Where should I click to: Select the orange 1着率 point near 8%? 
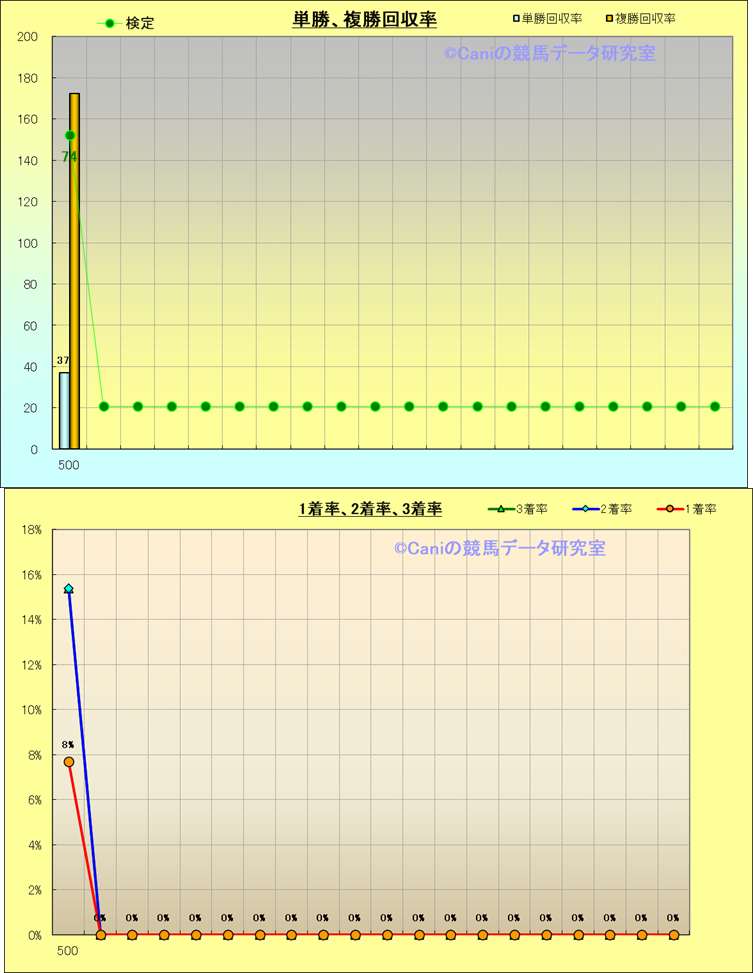coord(69,762)
